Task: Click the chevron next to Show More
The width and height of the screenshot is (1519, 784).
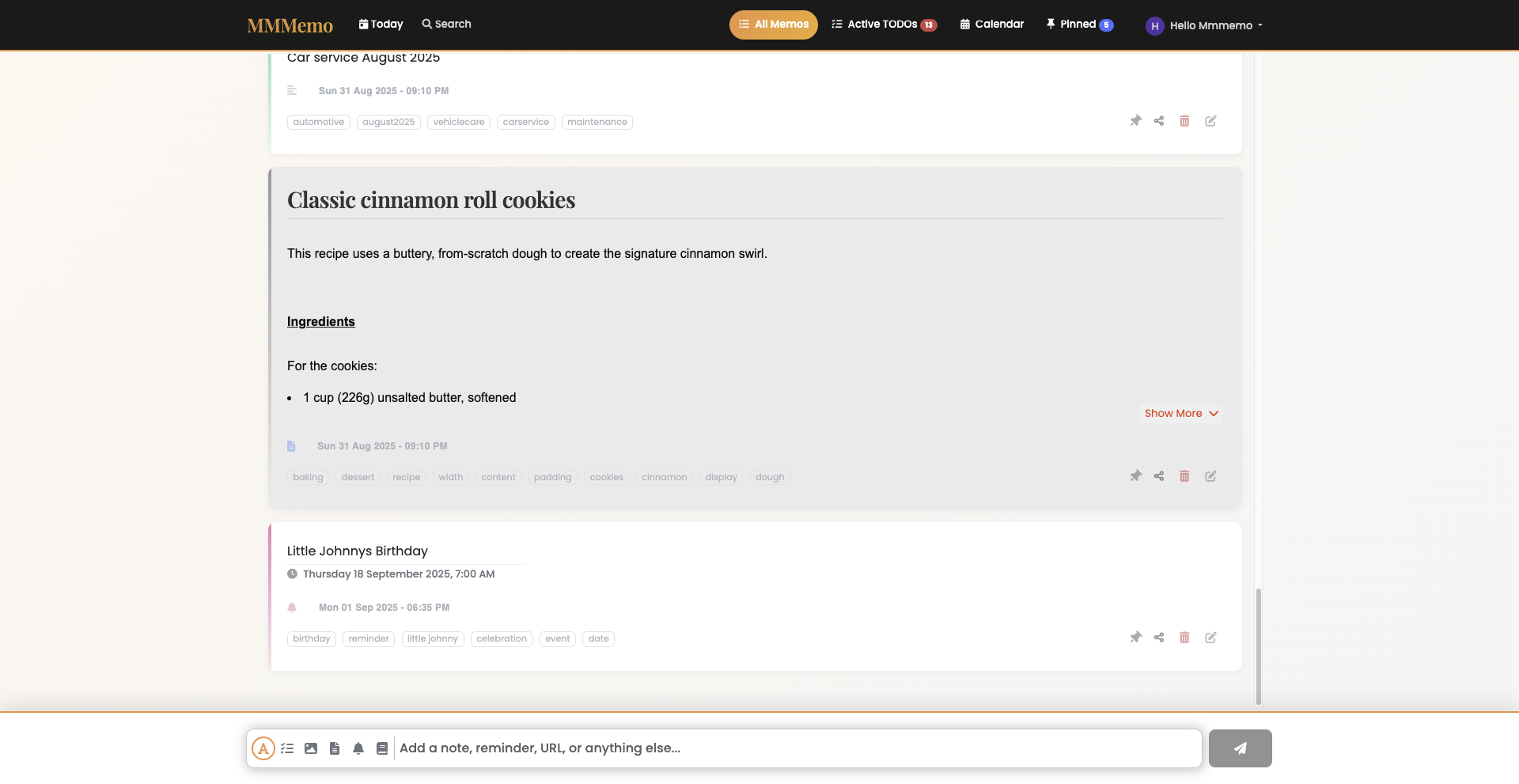Action: pyautogui.click(x=1214, y=414)
